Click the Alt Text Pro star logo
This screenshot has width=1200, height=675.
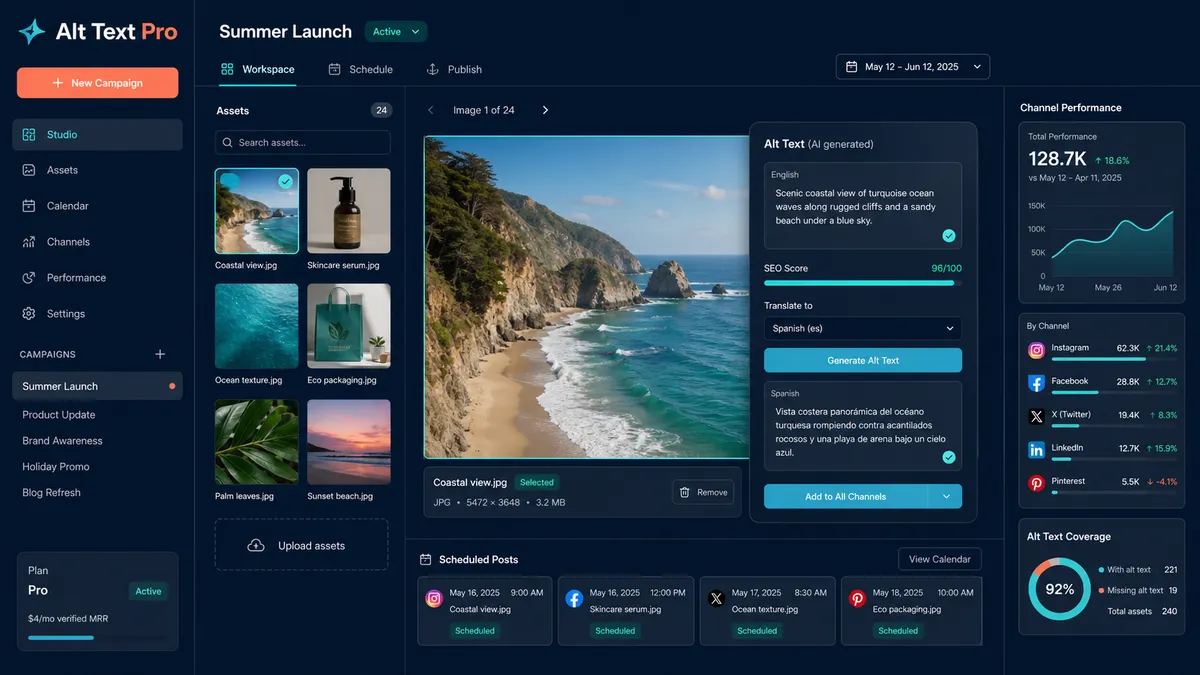[x=32, y=32]
